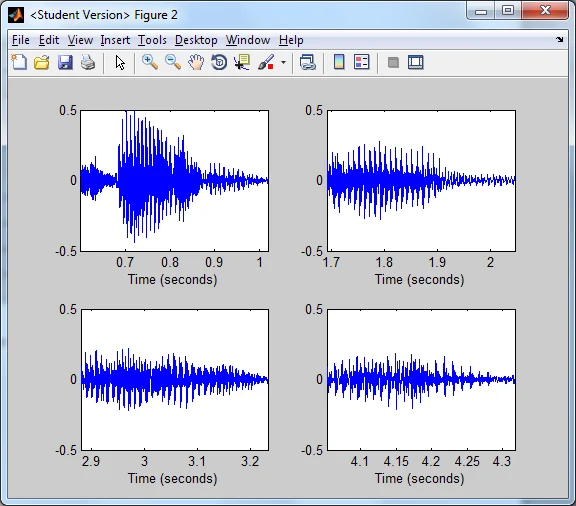Select the Rotate 3D tool

click(219, 62)
